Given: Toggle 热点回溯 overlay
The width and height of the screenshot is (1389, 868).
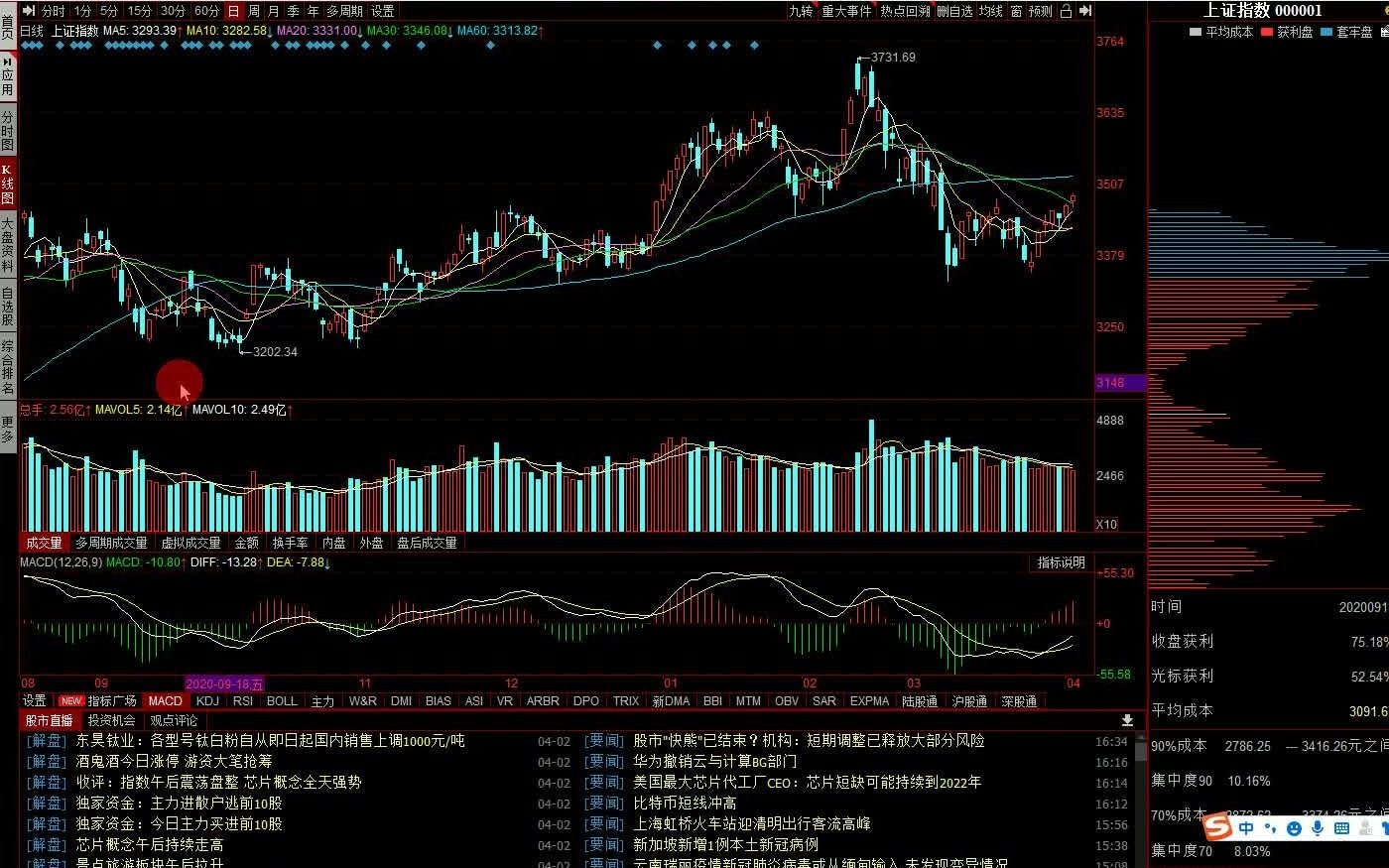Looking at the screenshot, I should click(x=906, y=11).
